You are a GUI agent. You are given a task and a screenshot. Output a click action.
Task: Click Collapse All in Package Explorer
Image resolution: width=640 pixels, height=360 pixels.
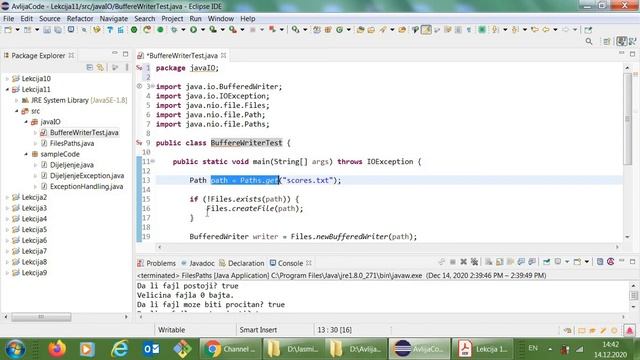click(89, 67)
